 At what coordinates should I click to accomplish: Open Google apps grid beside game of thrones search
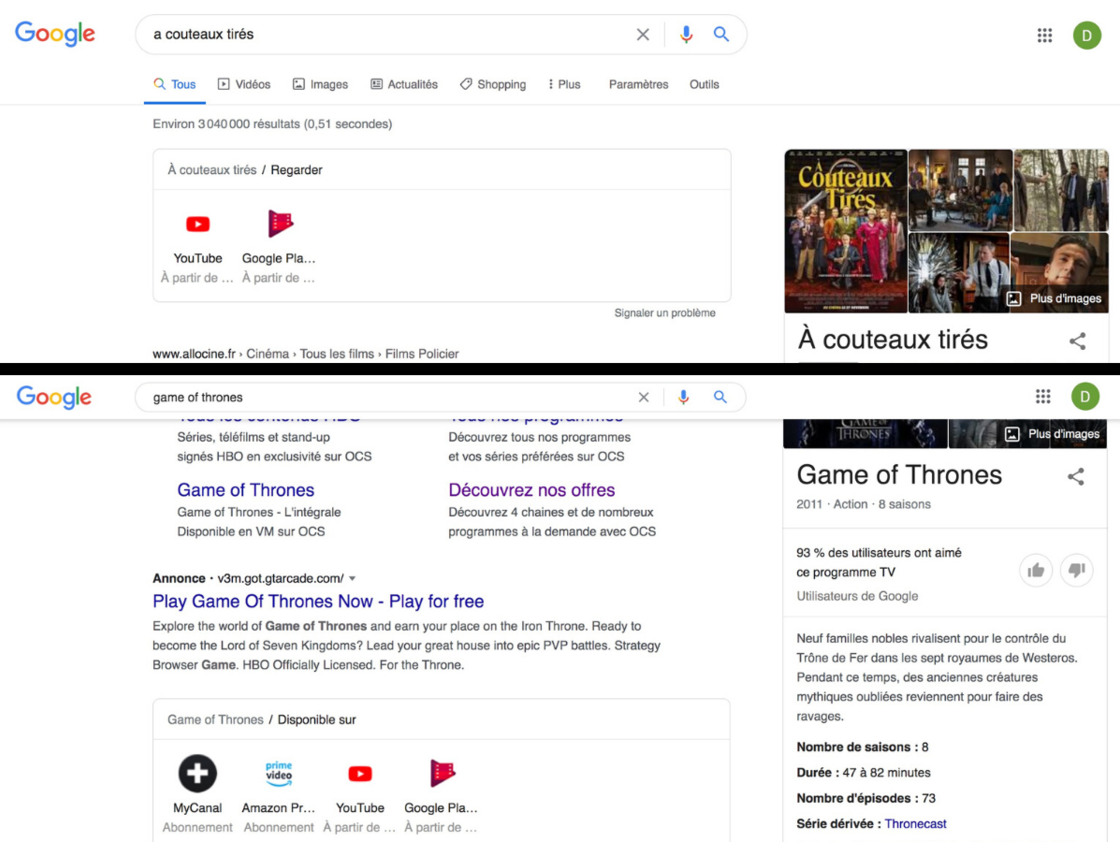point(1043,396)
